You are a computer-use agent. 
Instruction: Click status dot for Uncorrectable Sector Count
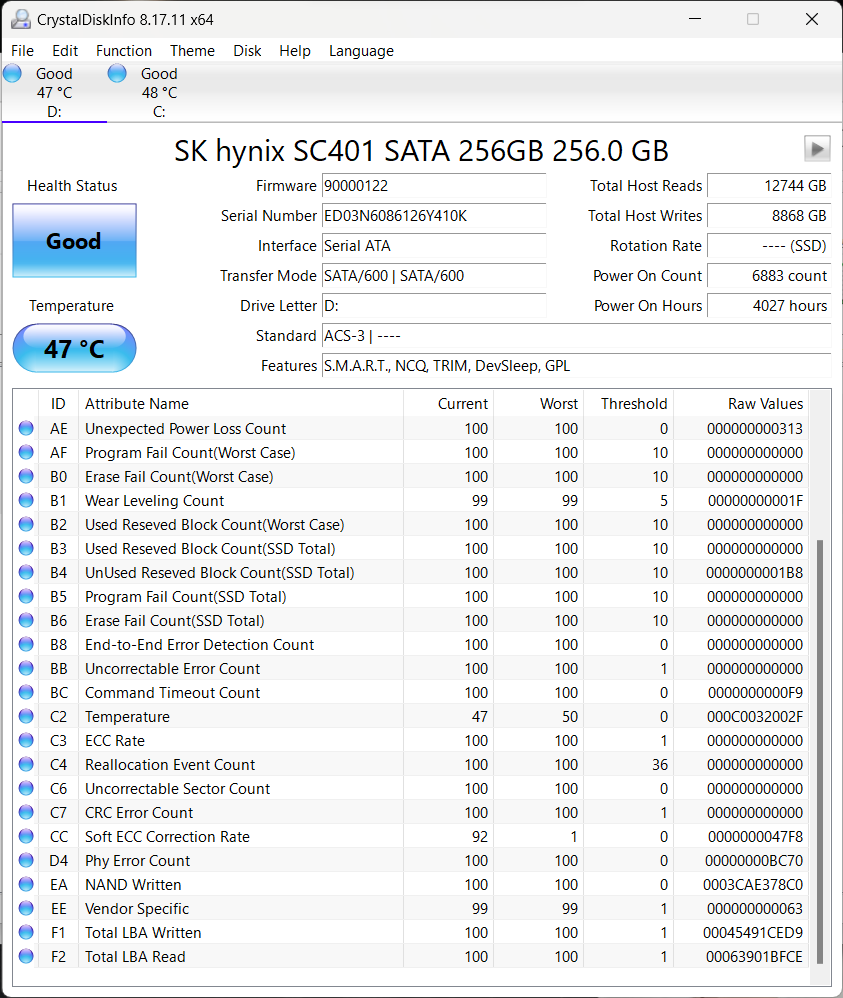(x=26, y=788)
